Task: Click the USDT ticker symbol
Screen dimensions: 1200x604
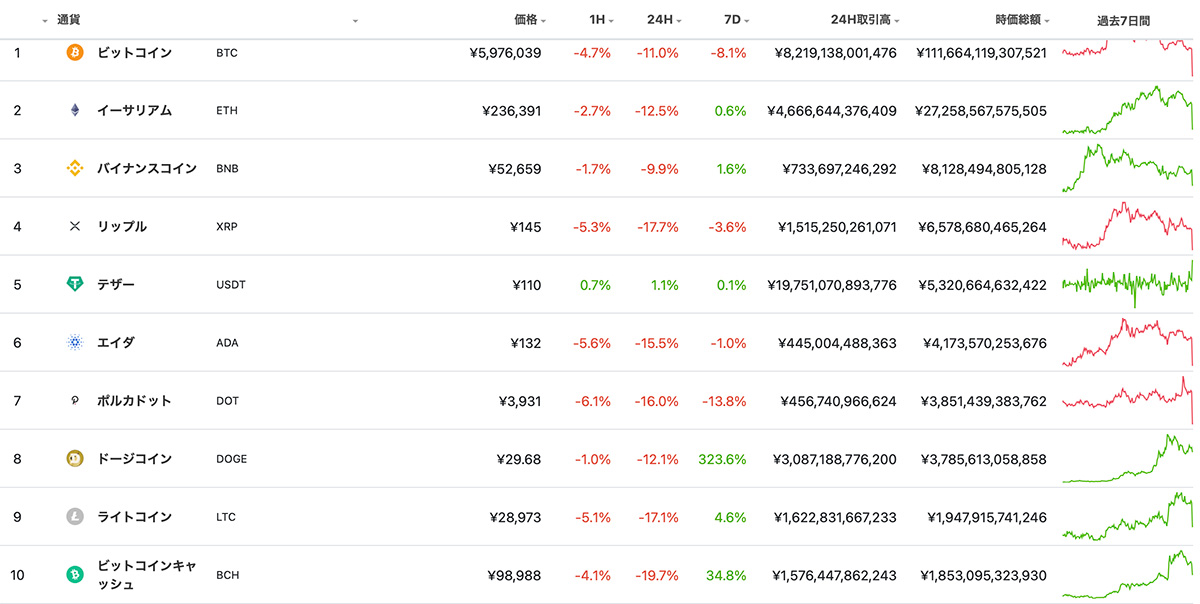Action: pyautogui.click(x=231, y=284)
